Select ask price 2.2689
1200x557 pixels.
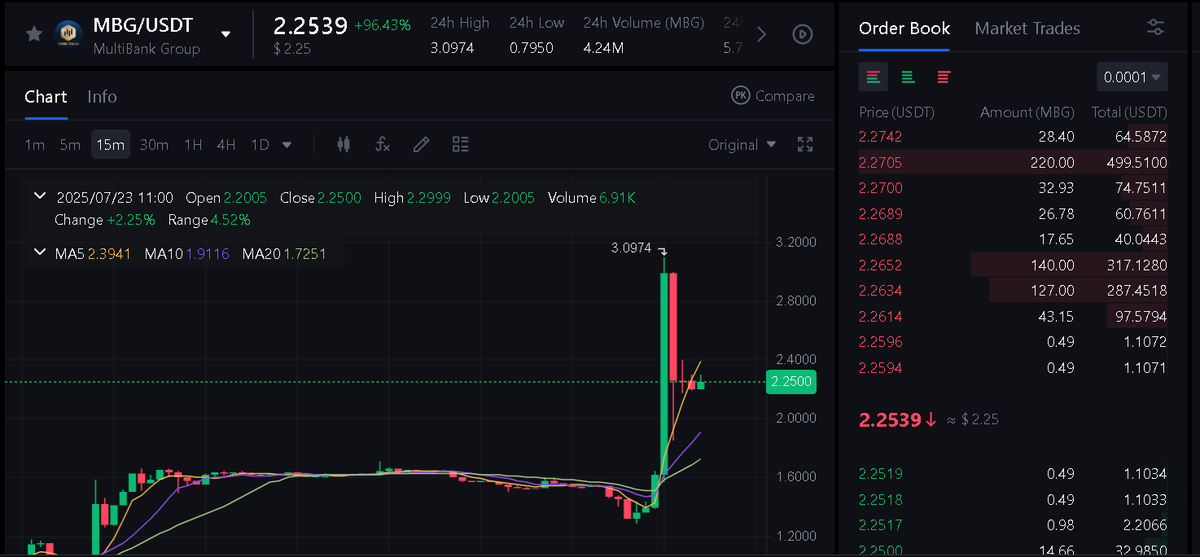click(880, 213)
